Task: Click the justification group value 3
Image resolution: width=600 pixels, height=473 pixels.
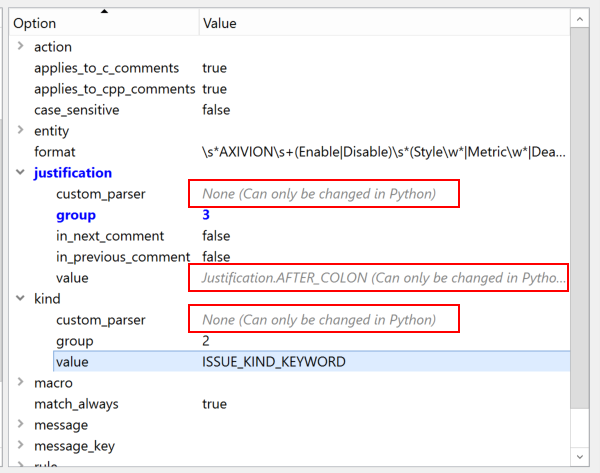Action: coord(206,215)
